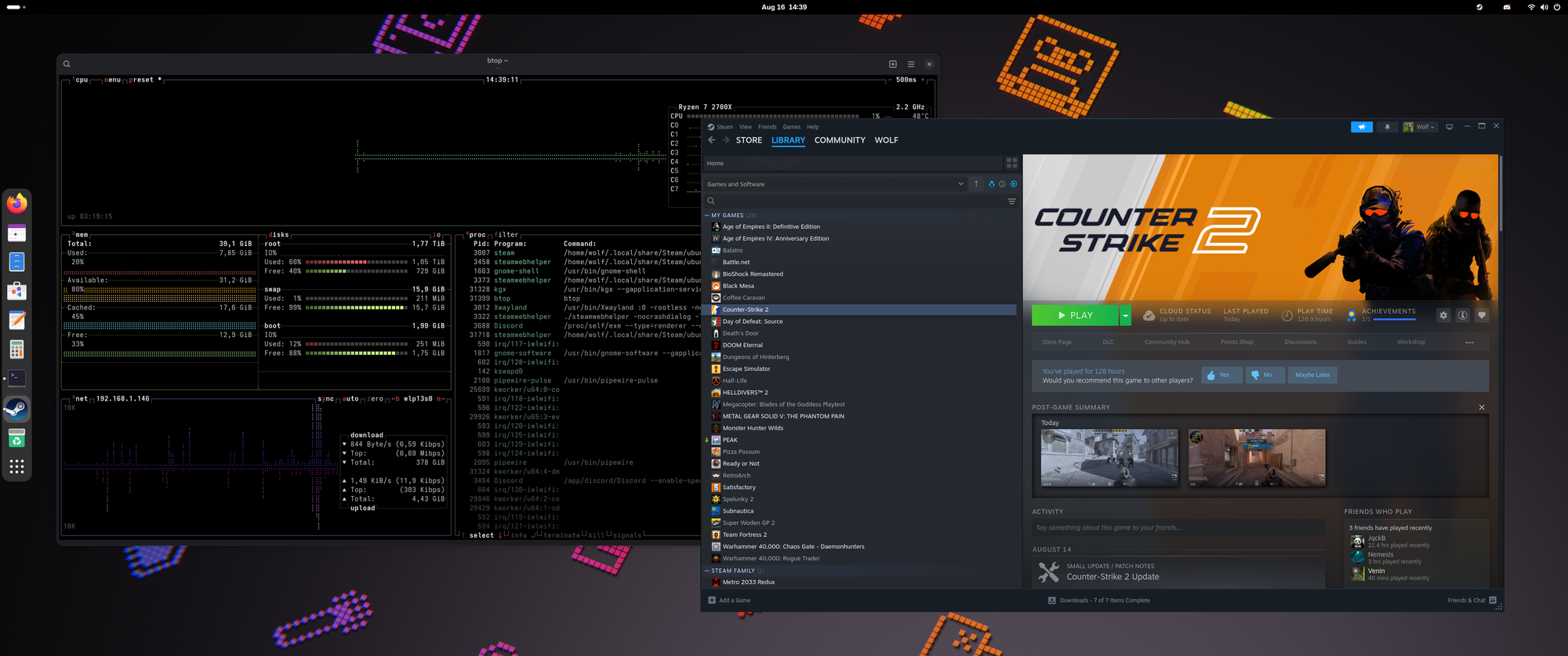Toggle the blue droplet library filter
Viewport: 1568px width, 656px height.
[992, 184]
